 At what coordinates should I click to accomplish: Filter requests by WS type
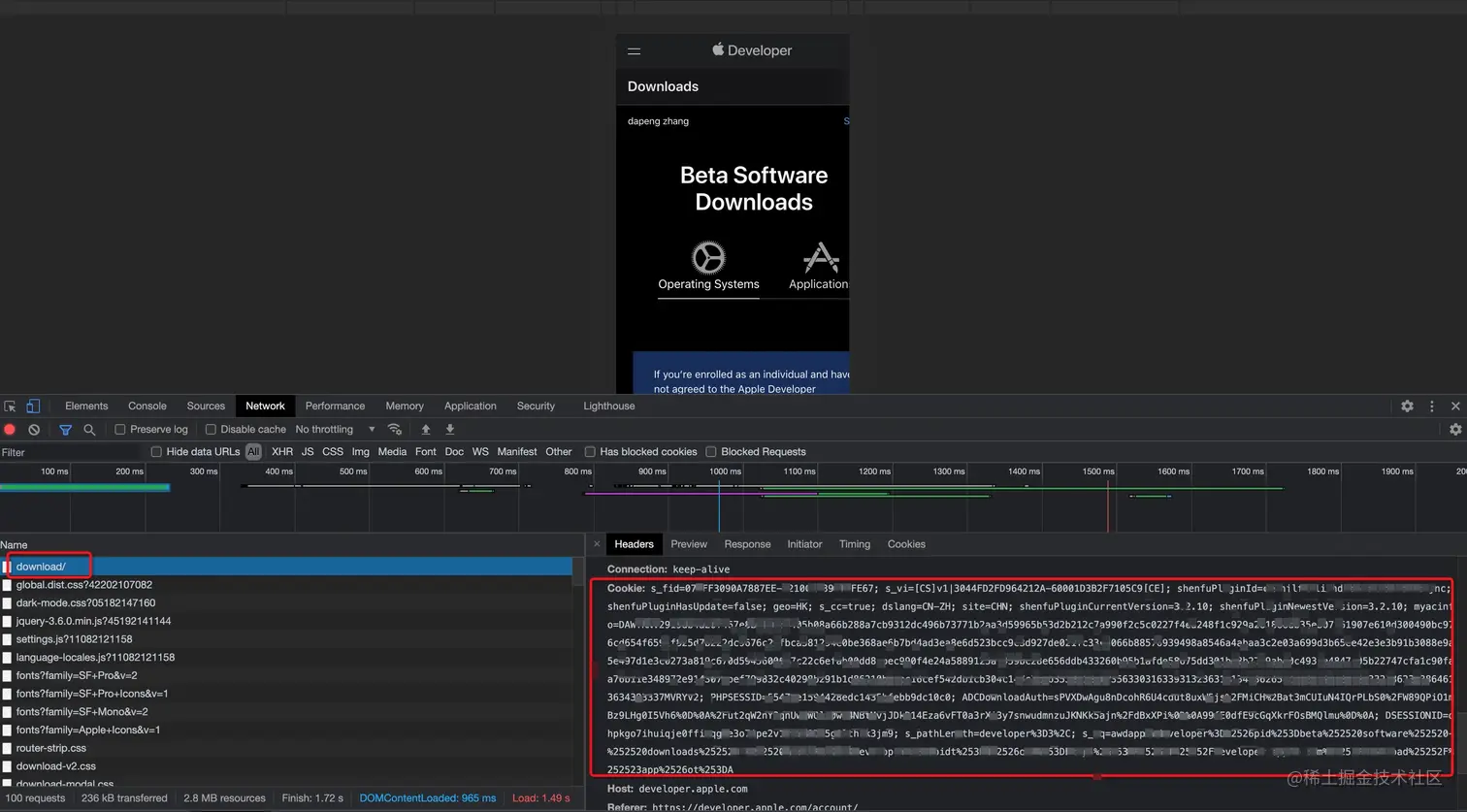click(480, 452)
